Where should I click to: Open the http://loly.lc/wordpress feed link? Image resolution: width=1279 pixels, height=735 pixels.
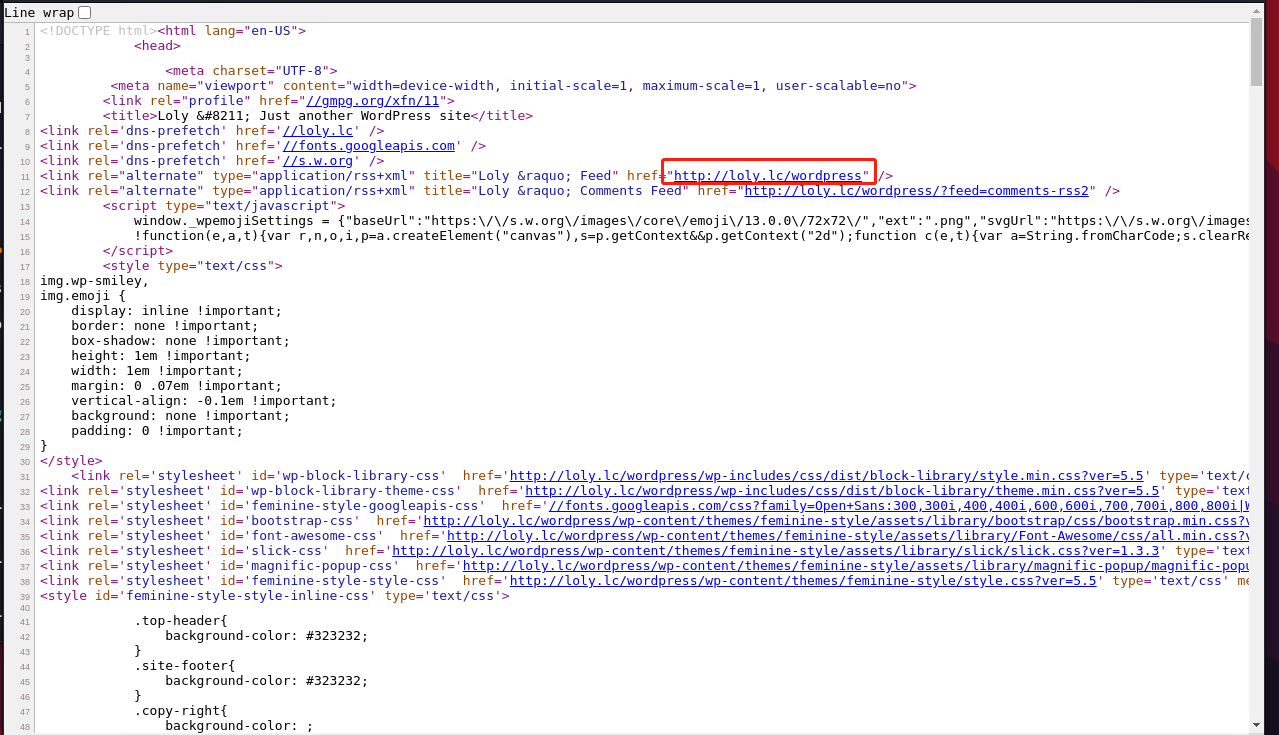click(768, 176)
